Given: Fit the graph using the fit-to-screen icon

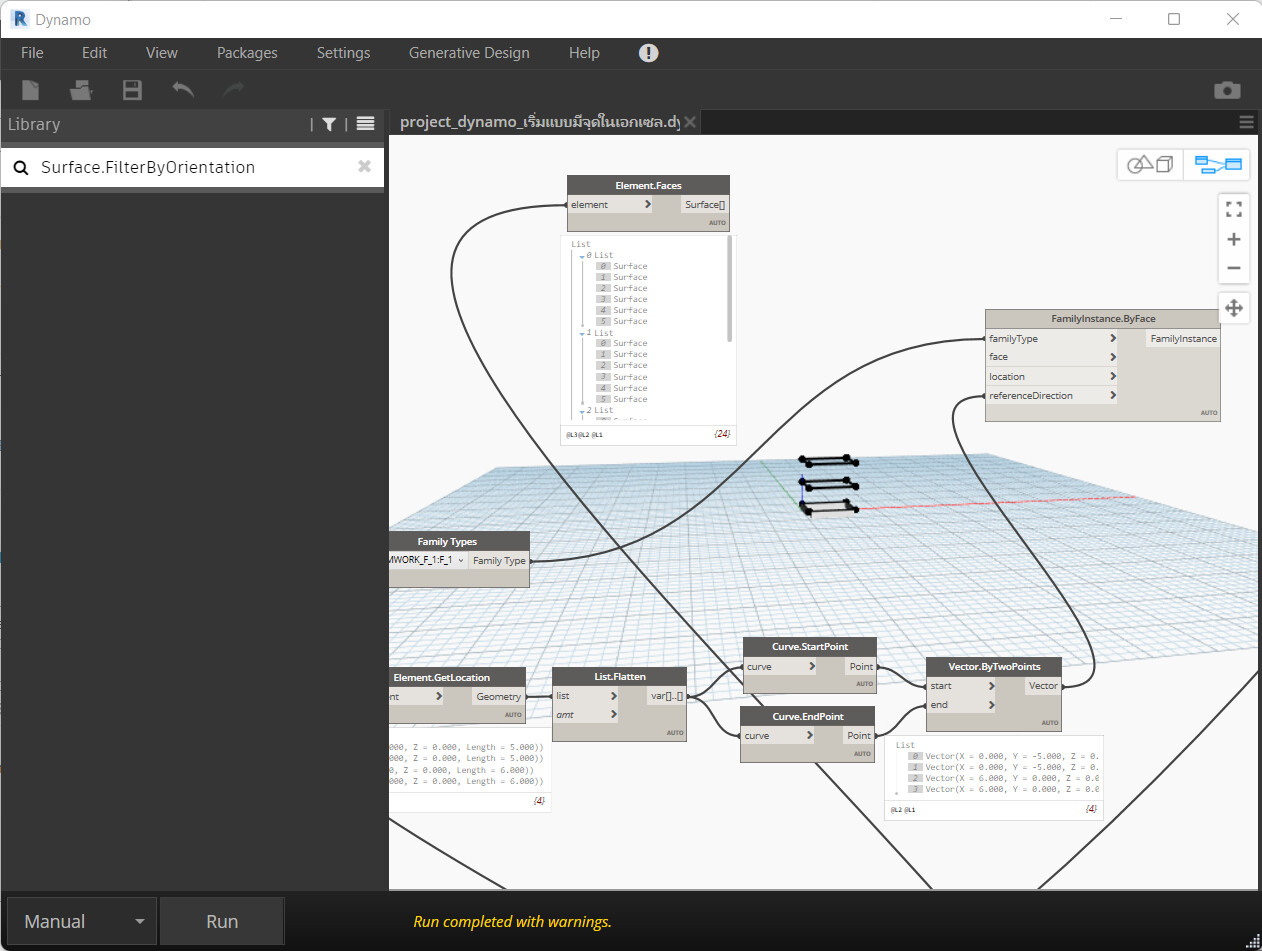Looking at the screenshot, I should point(1233,209).
